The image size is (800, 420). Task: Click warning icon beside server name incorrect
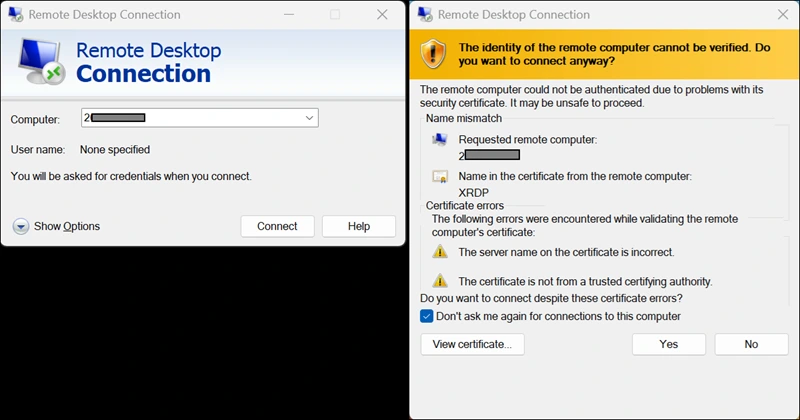tap(440, 252)
